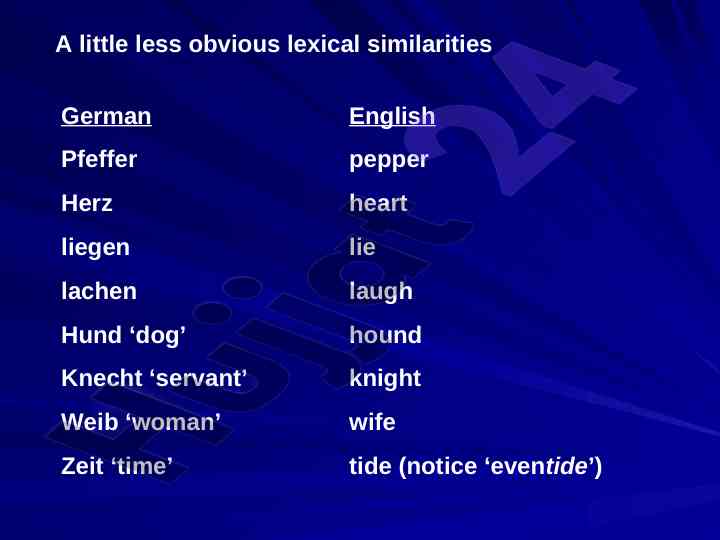Click the English word heart

pos(378,203)
